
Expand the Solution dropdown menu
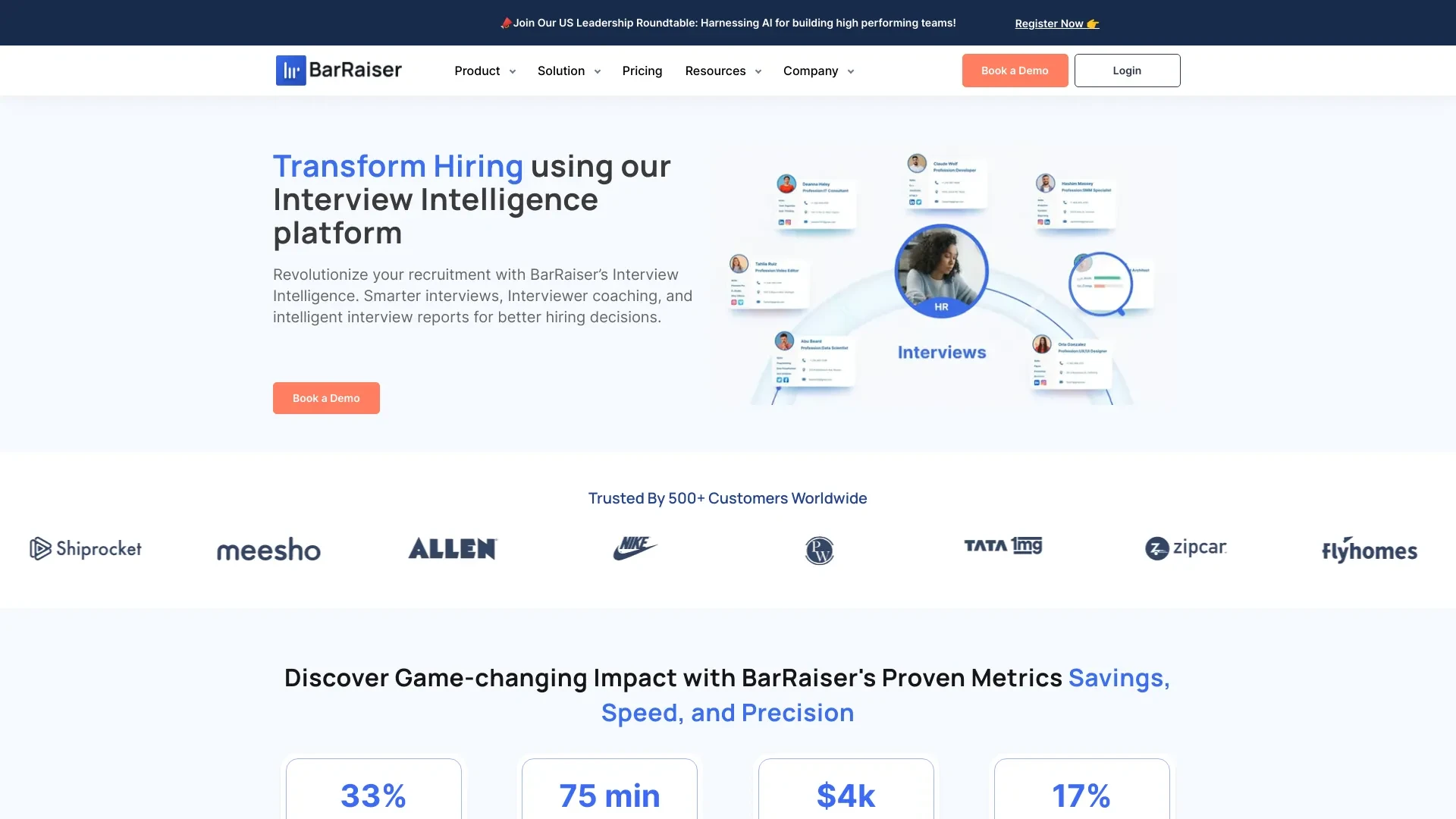tap(568, 70)
